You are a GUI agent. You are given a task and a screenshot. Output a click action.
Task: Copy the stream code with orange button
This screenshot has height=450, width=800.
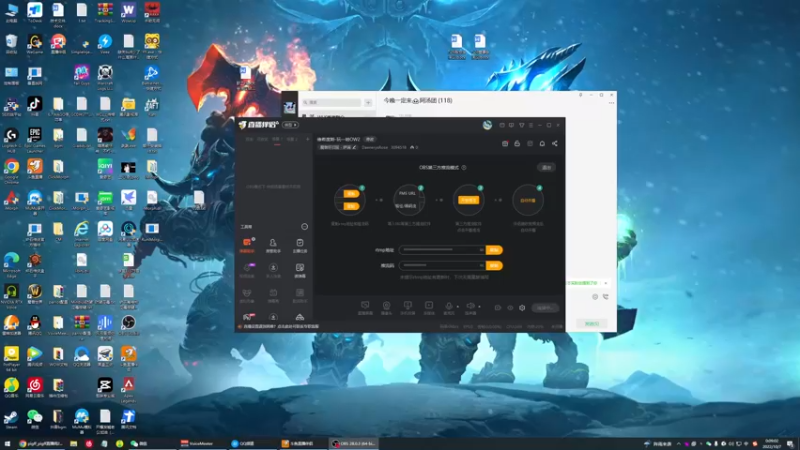[x=494, y=266]
